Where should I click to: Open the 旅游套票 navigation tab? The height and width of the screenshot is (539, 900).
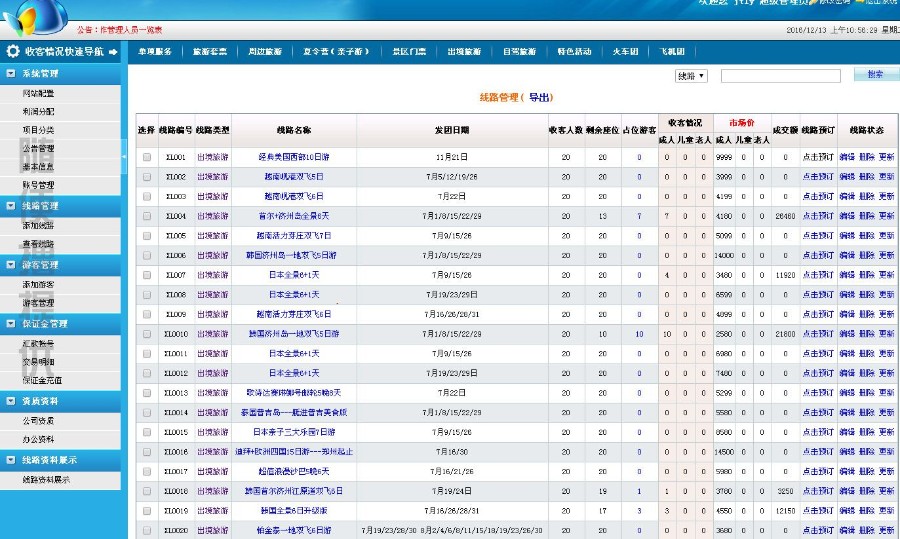point(210,52)
